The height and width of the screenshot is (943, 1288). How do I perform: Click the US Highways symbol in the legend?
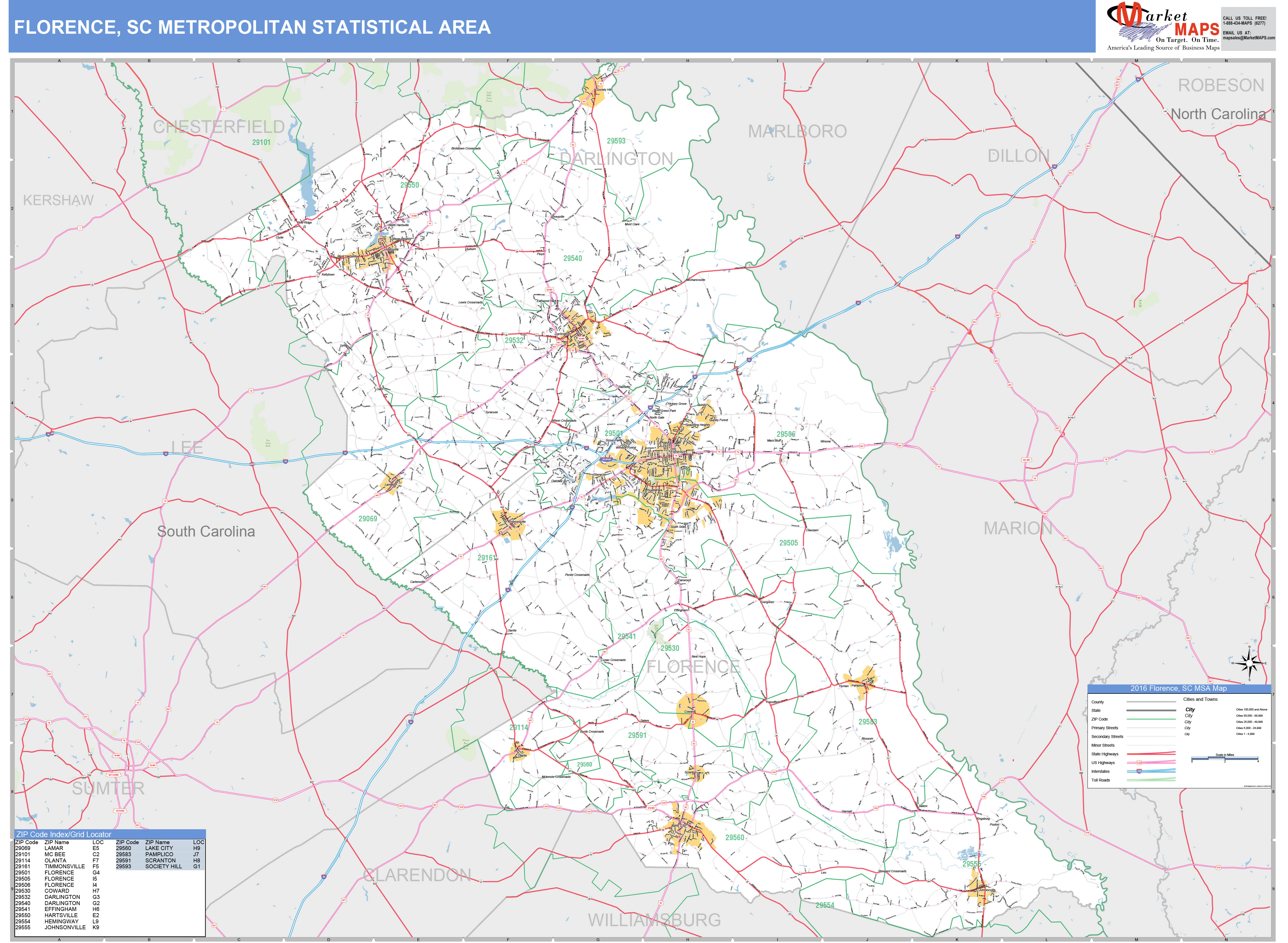click(x=1139, y=763)
